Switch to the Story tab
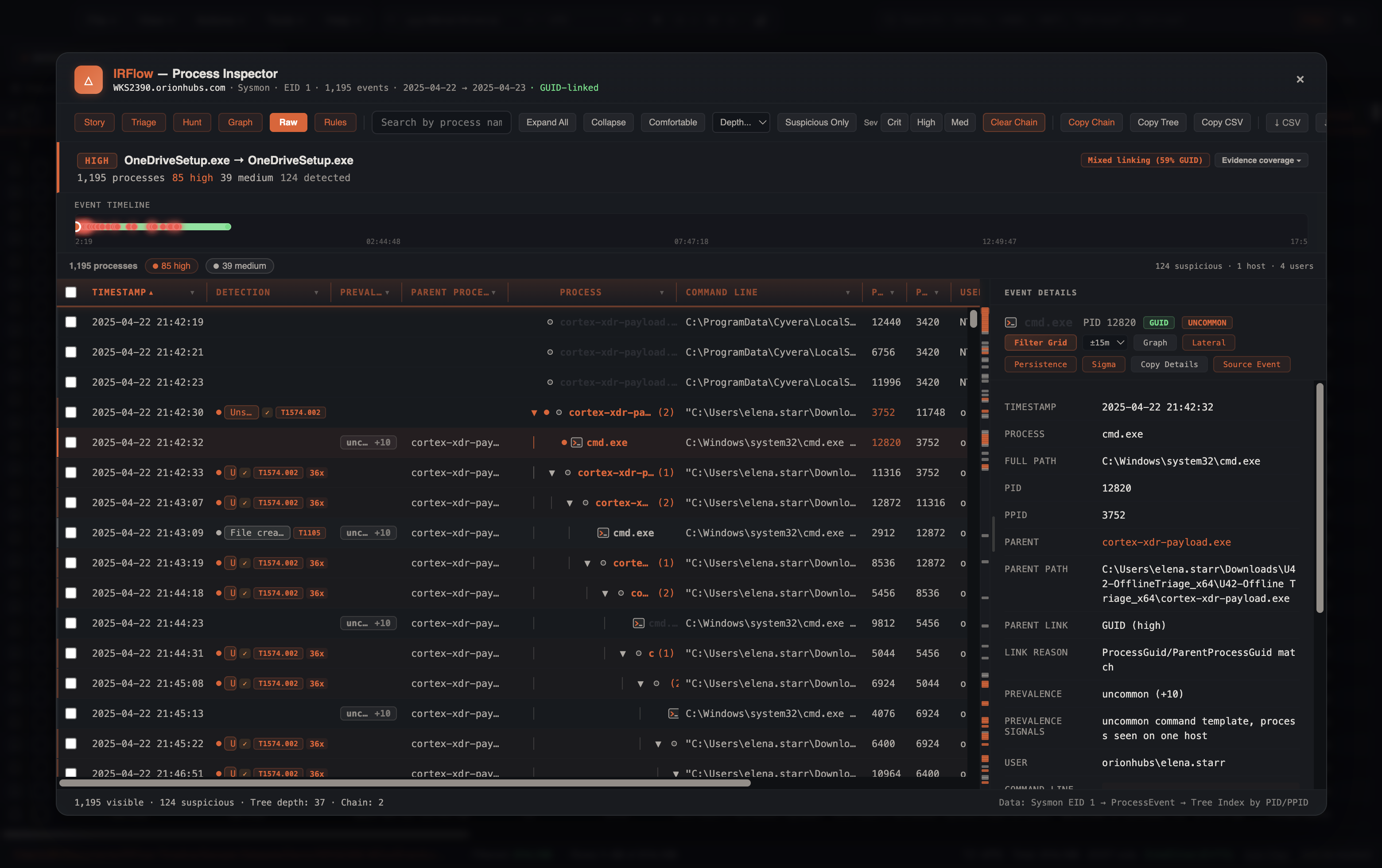This screenshot has width=1382, height=868. pyautogui.click(x=94, y=122)
